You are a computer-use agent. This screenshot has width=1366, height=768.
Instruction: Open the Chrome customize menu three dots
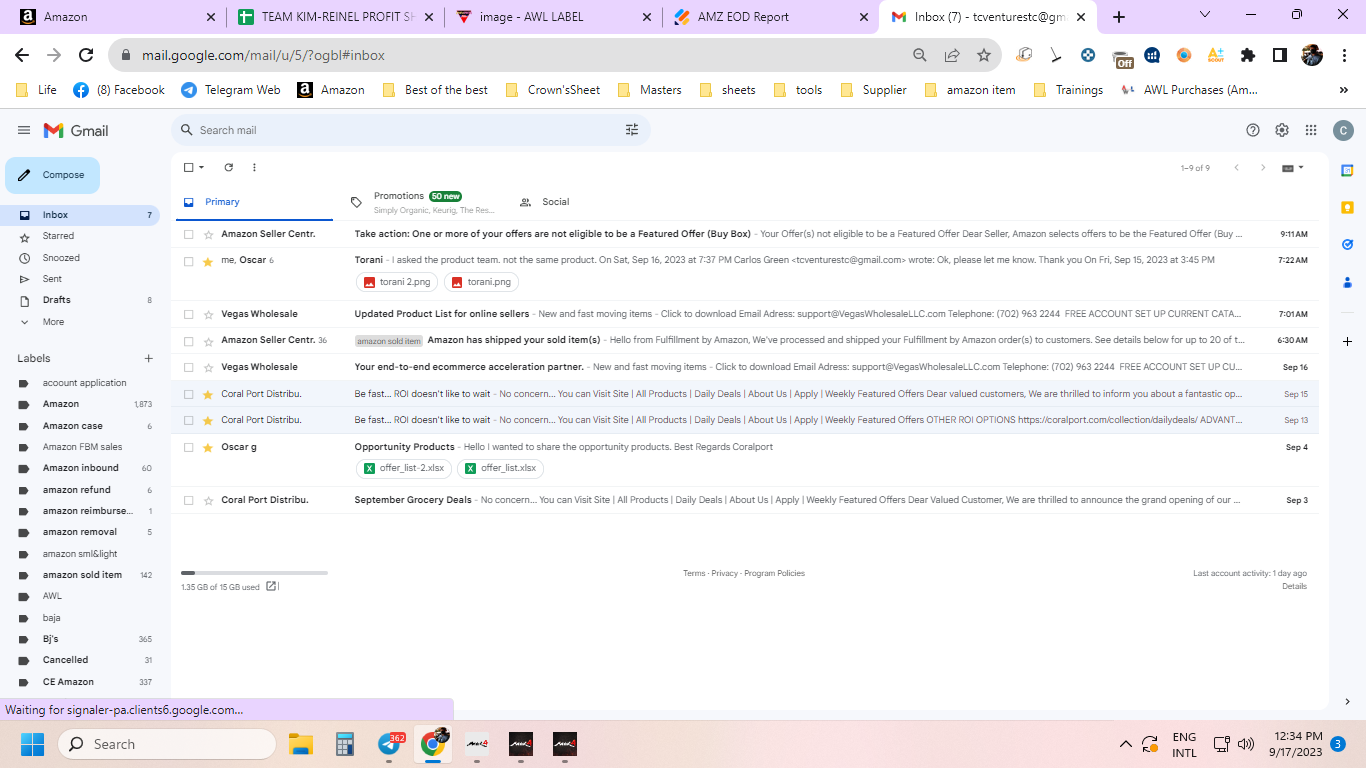(x=1344, y=55)
